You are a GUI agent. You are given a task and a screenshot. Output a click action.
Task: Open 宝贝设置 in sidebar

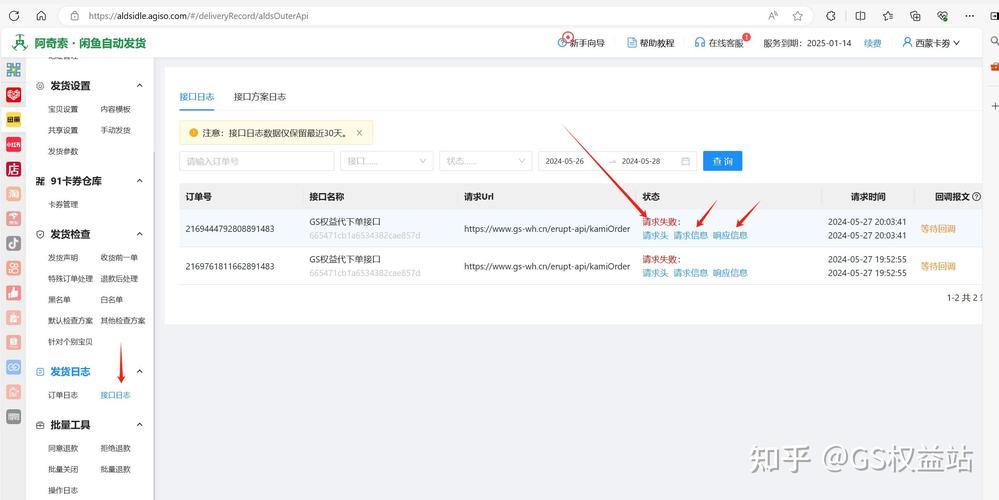click(x=63, y=109)
